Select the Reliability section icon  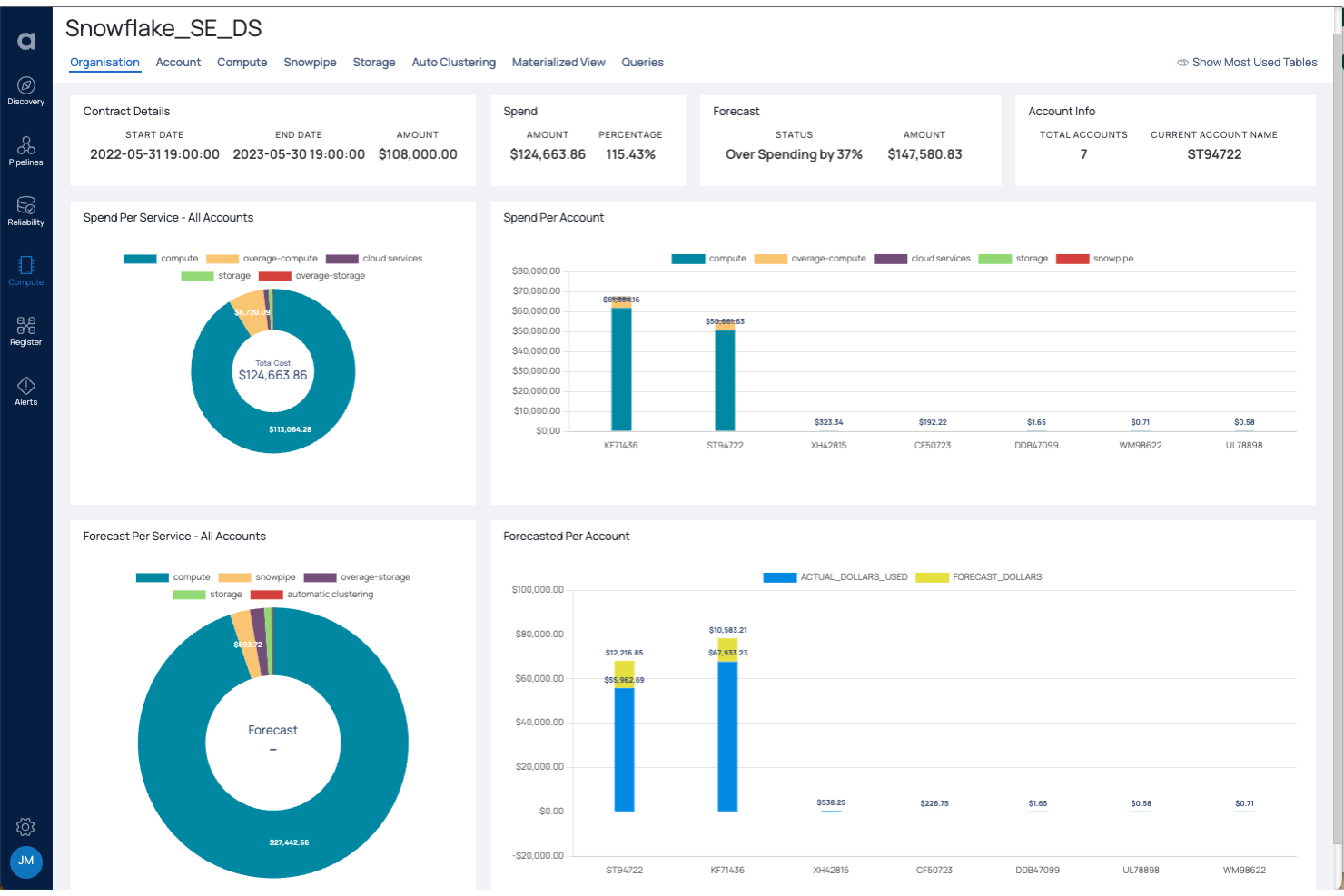[x=25, y=209]
